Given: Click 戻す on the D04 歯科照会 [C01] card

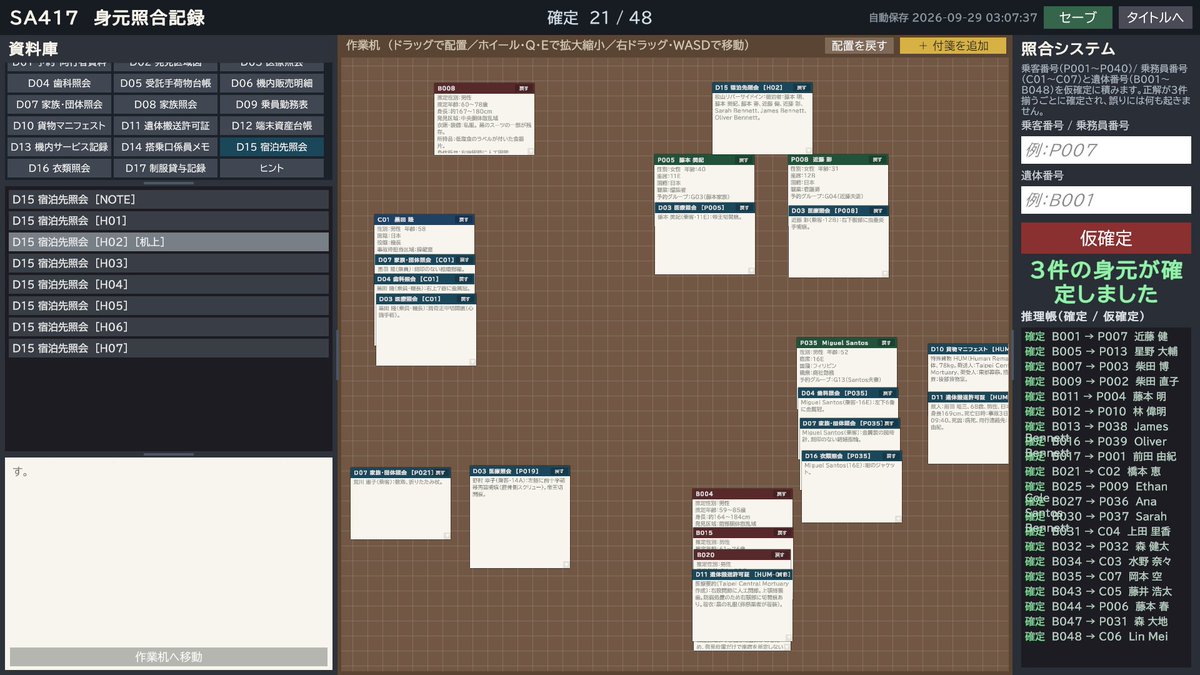Looking at the screenshot, I should point(466,279).
